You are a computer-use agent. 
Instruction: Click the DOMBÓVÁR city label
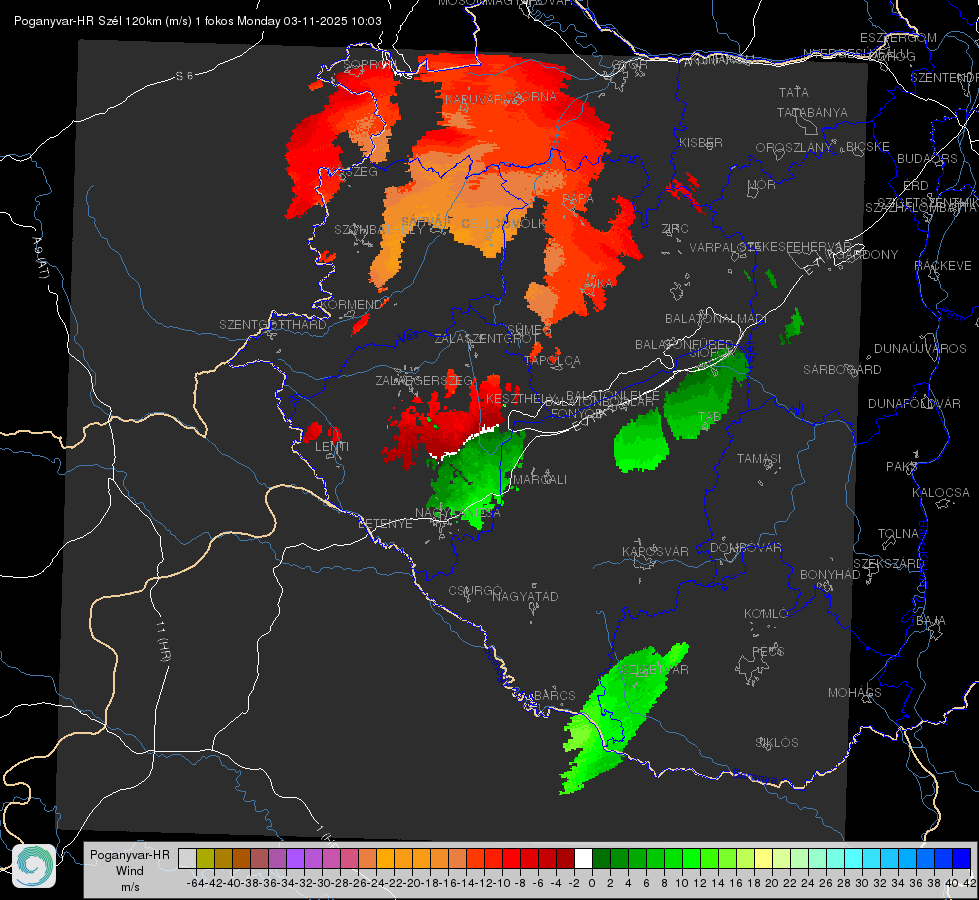(x=745, y=547)
